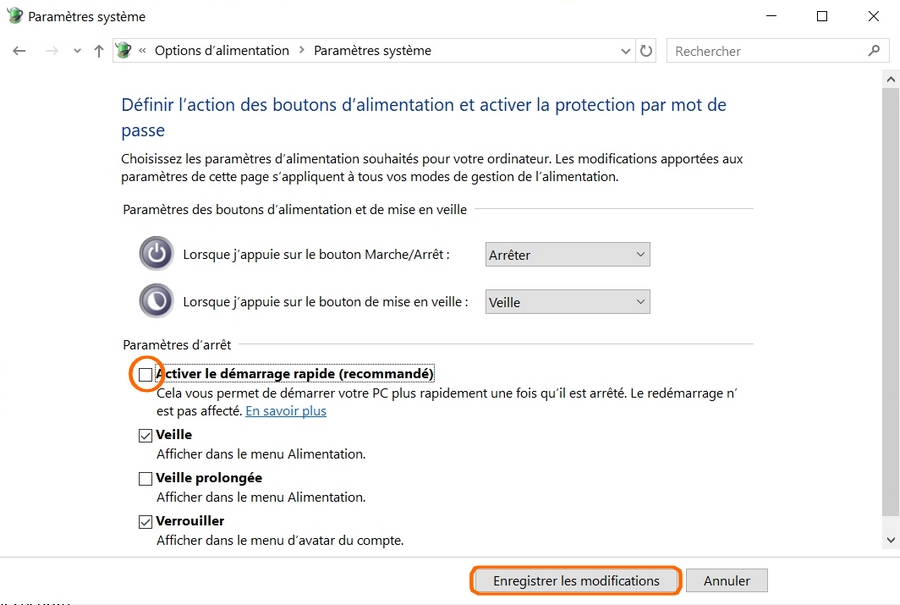Image resolution: width=900 pixels, height=605 pixels.
Task: Click Enregistrer les modifications button
Action: [x=576, y=581]
